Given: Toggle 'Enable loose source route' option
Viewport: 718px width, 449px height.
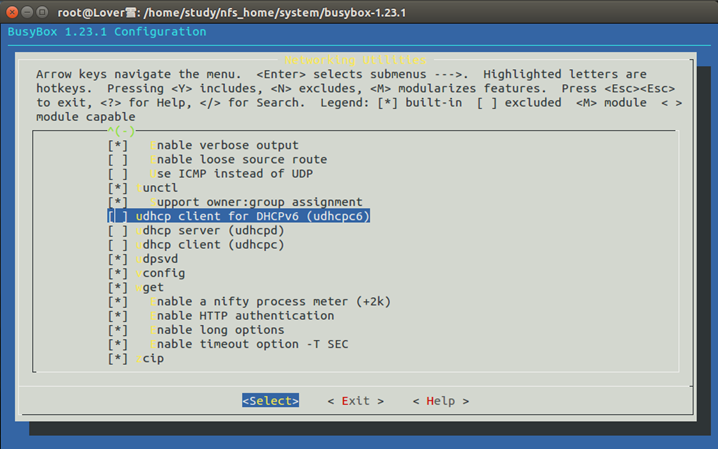Looking at the screenshot, I should (118, 159).
